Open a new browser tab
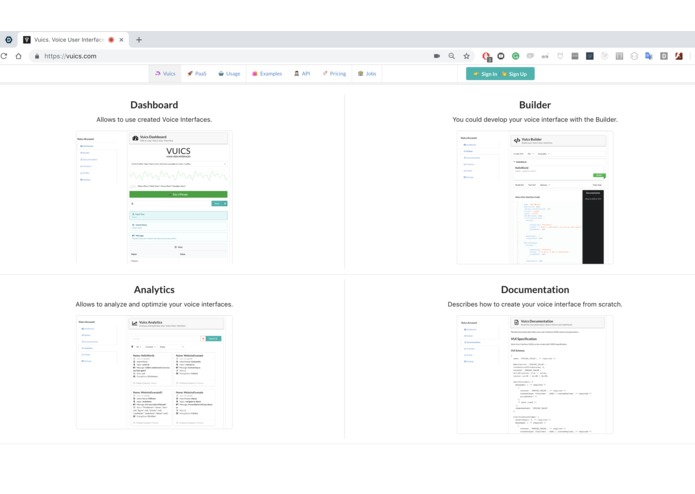Screen dimensions: 695x494 (x=139, y=40)
